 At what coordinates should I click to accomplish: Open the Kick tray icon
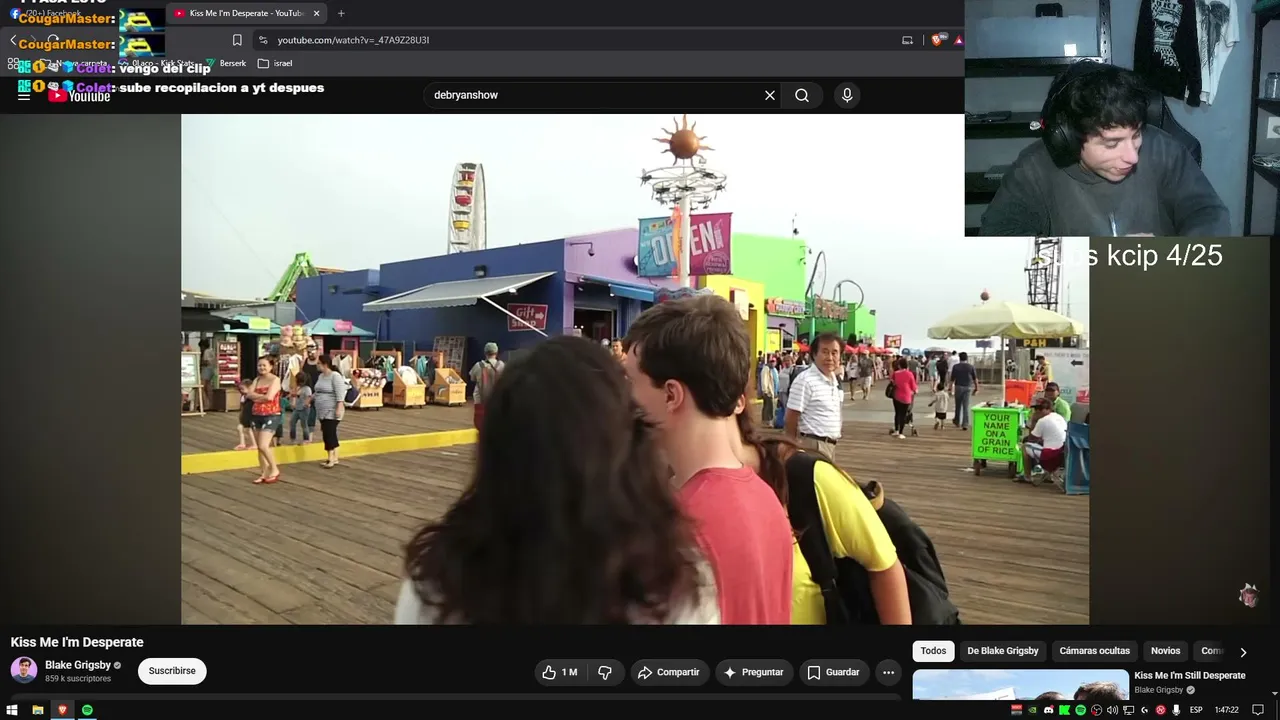click(1064, 710)
